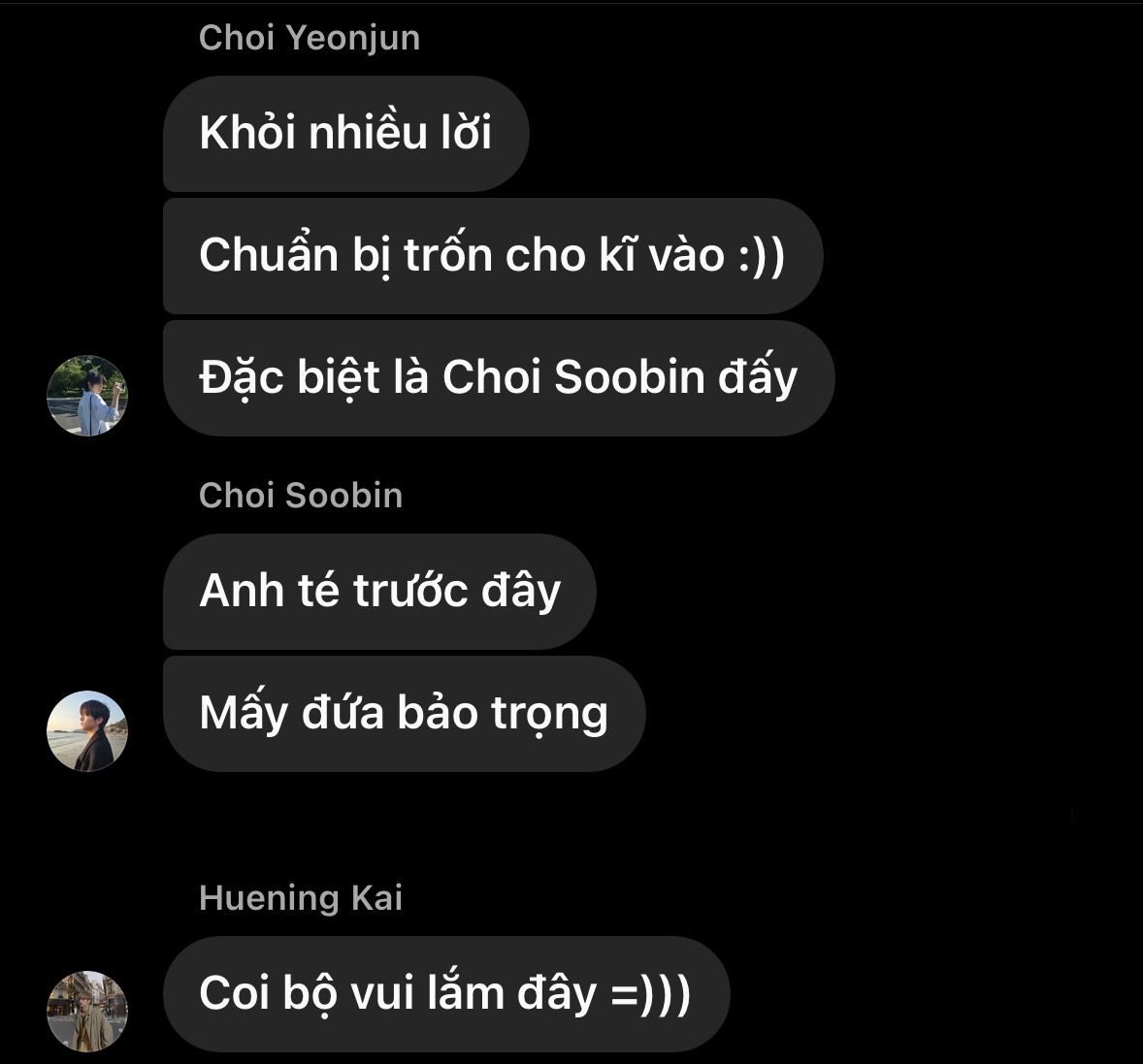Screen dimensions: 1143x1064
Task: Click the "=)))" emoticon in Kai's message
Action: coord(651,994)
